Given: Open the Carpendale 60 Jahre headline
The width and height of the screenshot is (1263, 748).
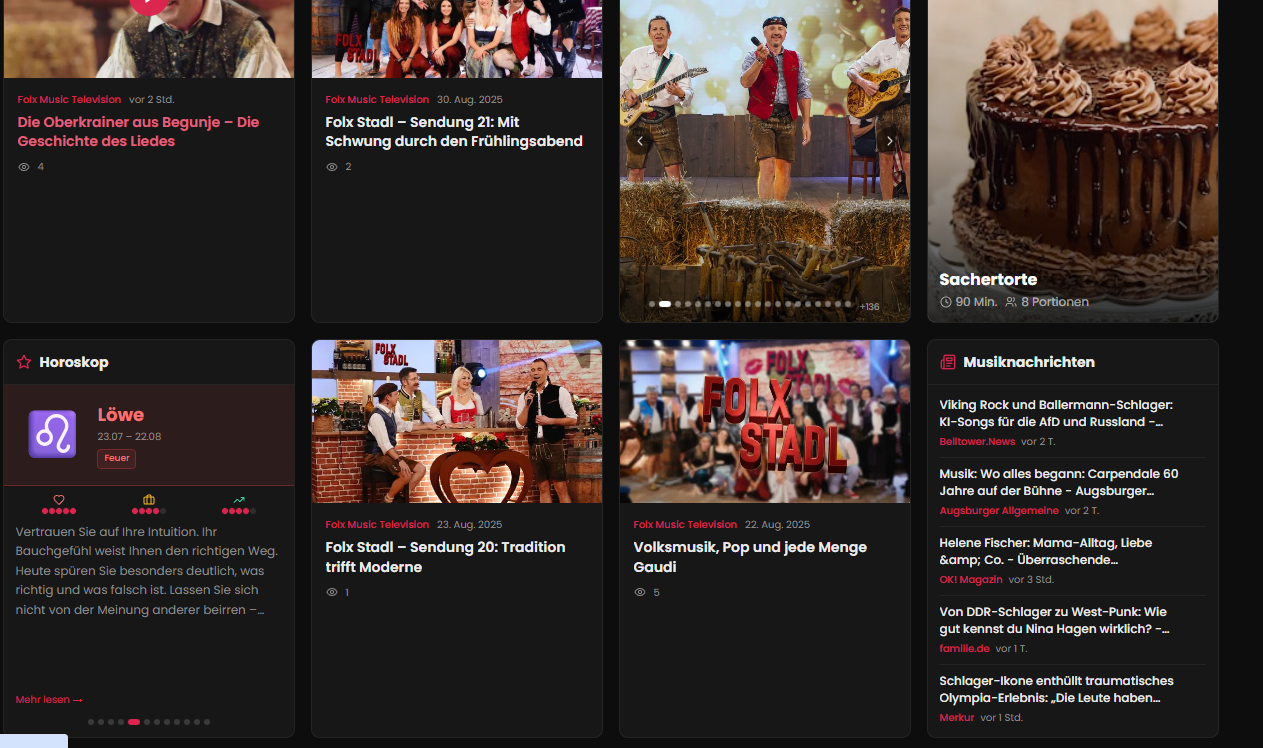Looking at the screenshot, I should (x=1059, y=482).
